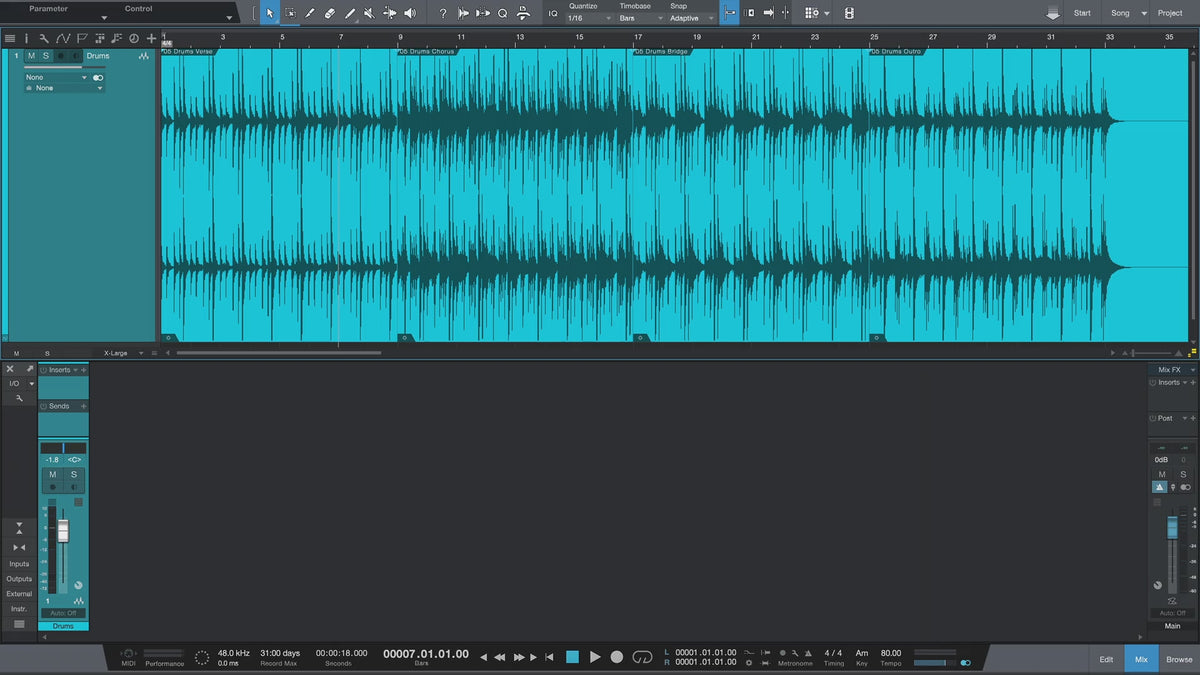This screenshot has width=1200, height=675.
Task: Open the Timebase Bars dropdown
Action: (x=639, y=18)
